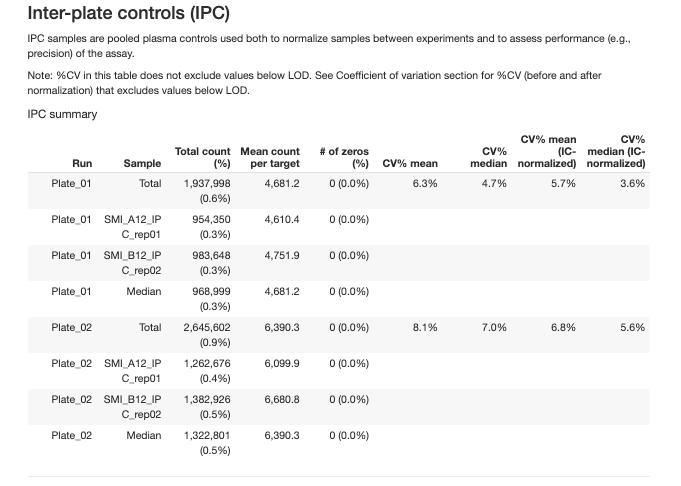Click the CV% mean (IC-normalized) column header

pyautogui.click(x=548, y=151)
